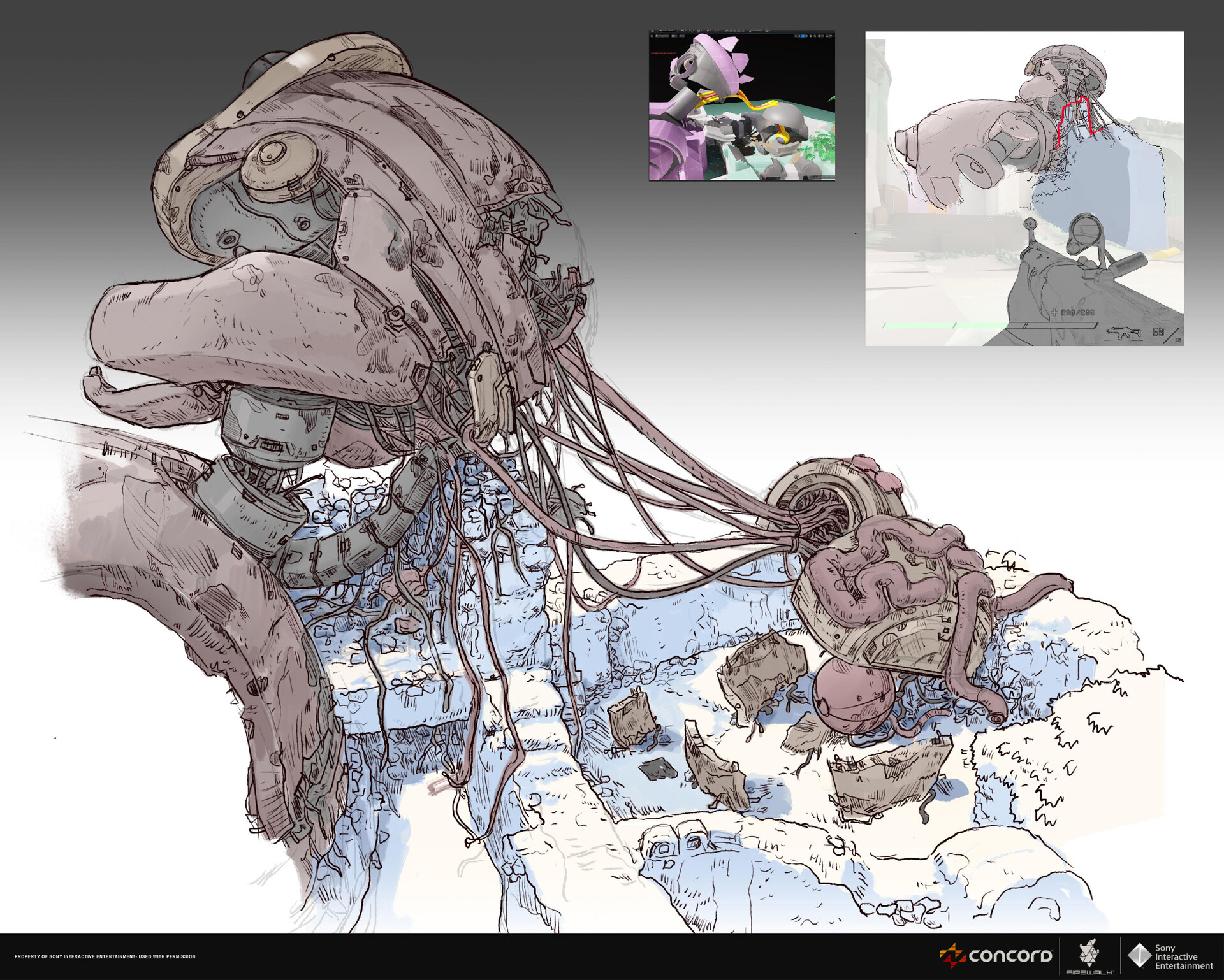This screenshot has width=1224, height=980.
Task: Click the Concord logo
Action: 996,956
